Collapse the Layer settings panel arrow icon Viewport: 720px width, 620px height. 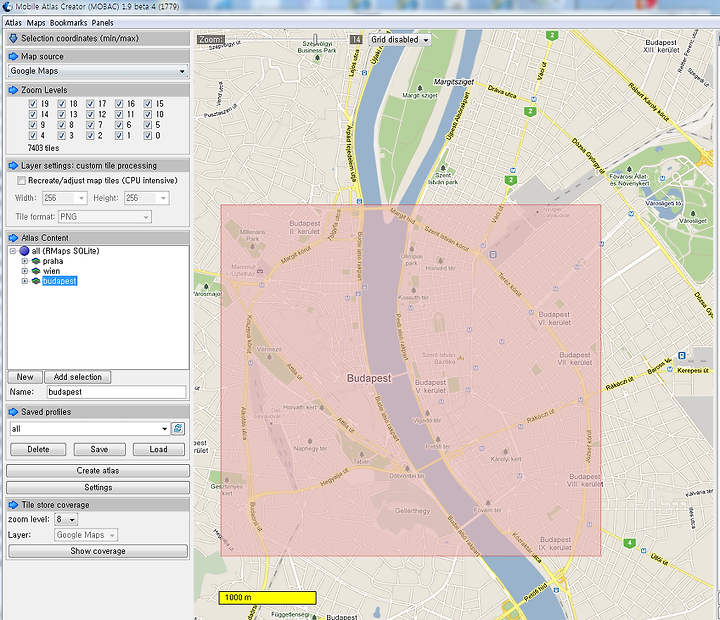[x=13, y=165]
